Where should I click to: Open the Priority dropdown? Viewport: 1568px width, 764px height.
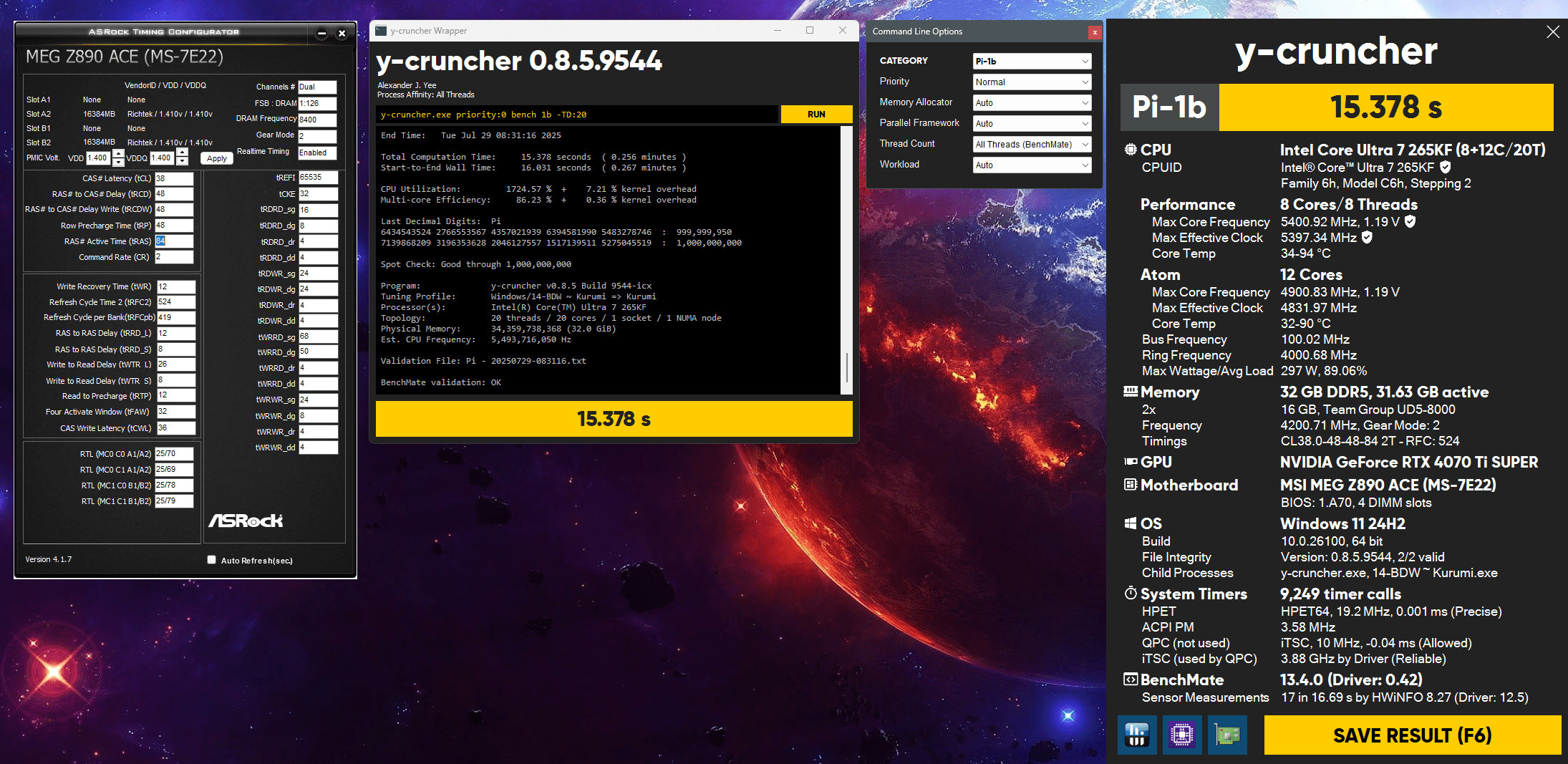pos(1032,82)
